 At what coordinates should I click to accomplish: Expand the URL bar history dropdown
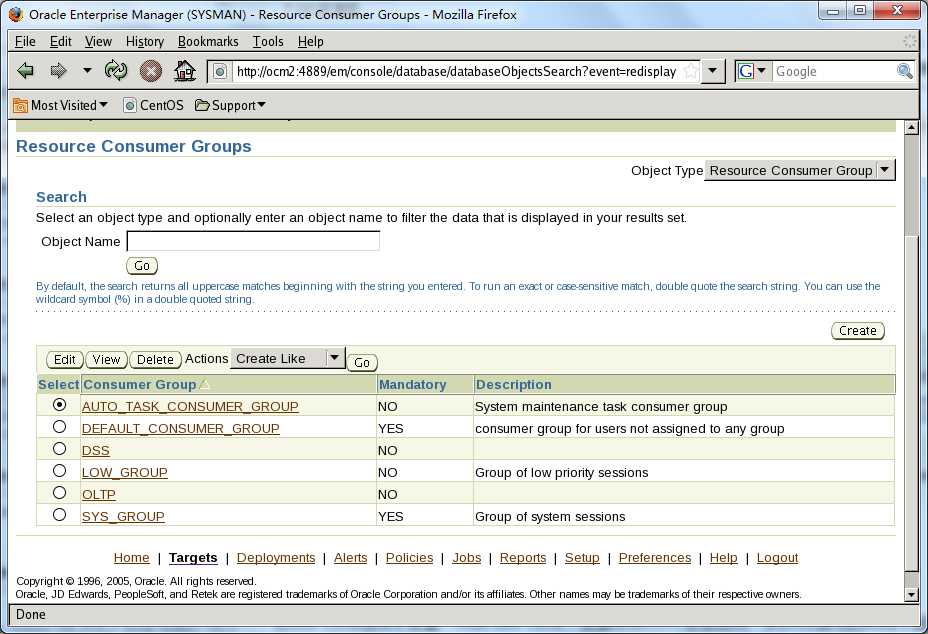click(x=713, y=71)
